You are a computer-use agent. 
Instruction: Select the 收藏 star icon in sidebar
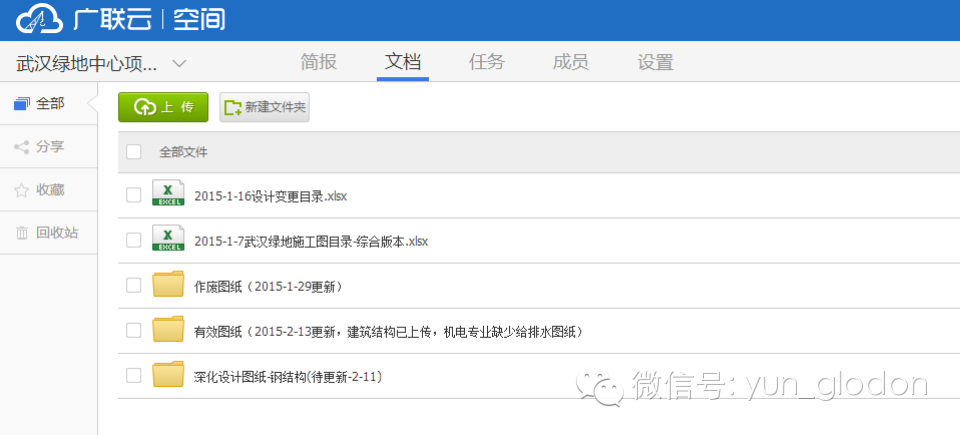[x=21, y=190]
